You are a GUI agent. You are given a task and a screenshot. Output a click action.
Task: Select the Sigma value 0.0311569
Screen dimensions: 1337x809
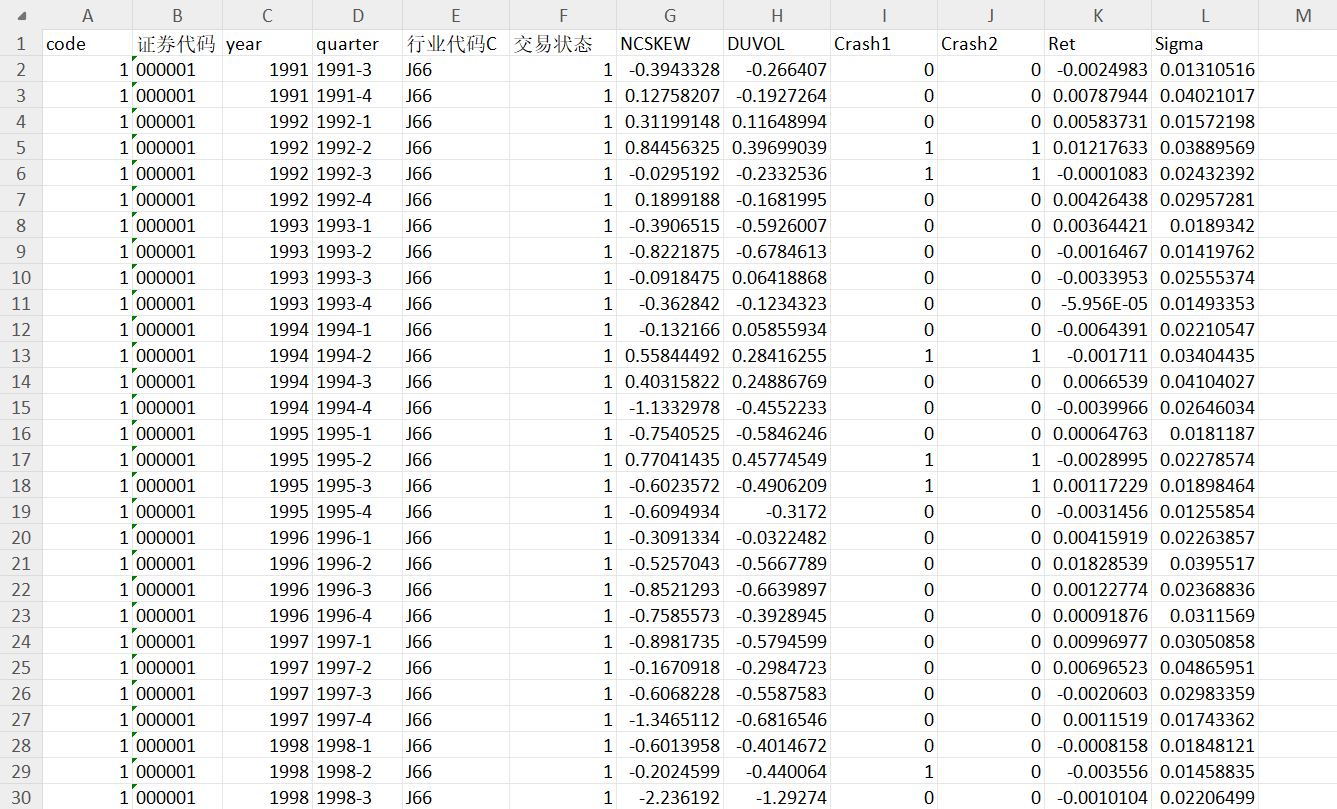point(1205,616)
